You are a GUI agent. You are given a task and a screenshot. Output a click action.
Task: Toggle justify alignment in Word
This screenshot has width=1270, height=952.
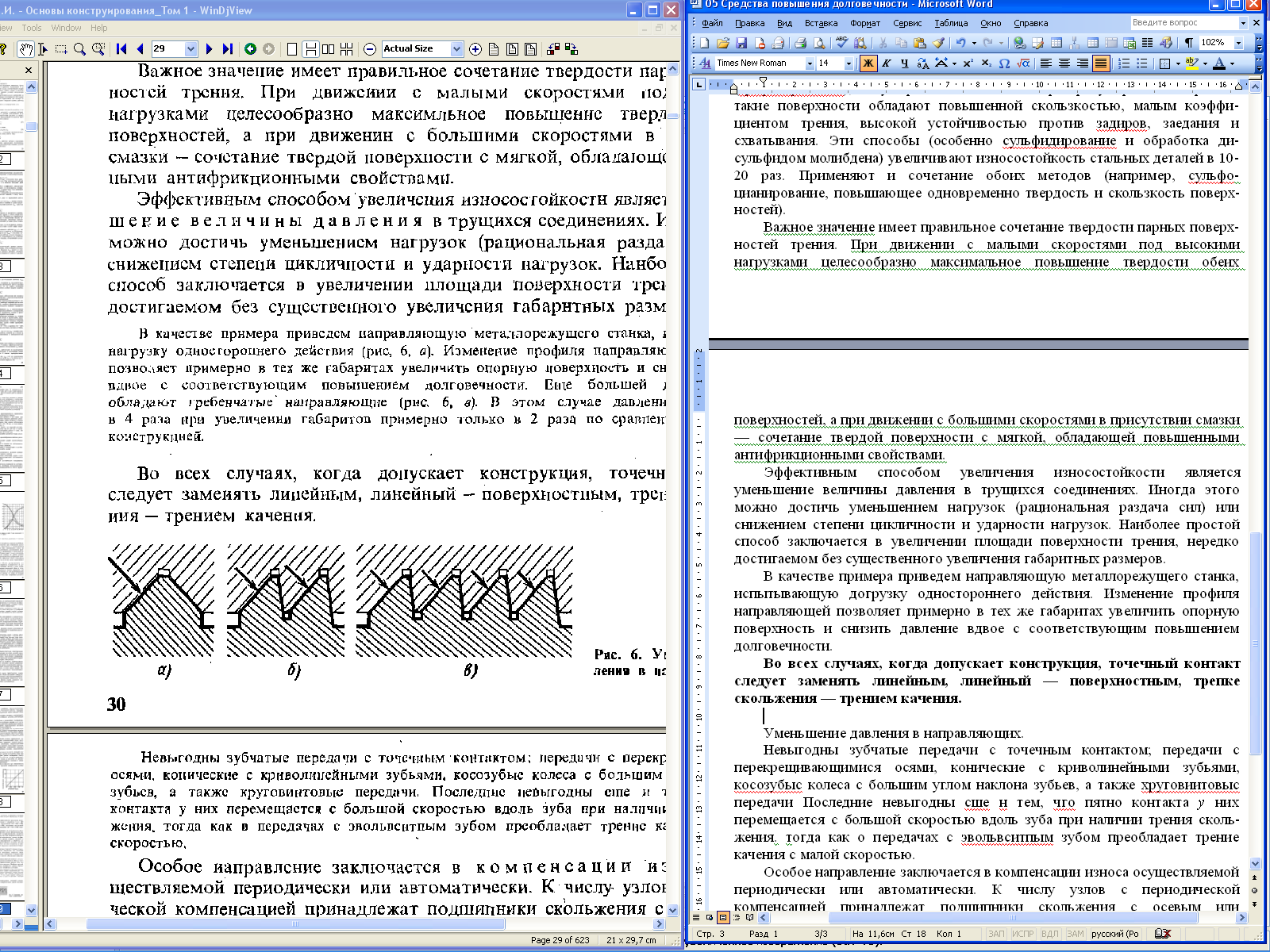[x=1100, y=63]
